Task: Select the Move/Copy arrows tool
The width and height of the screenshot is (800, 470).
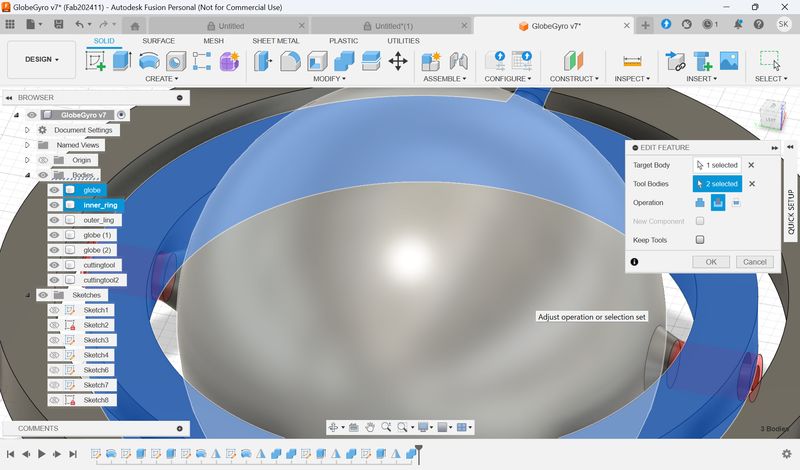Action: [x=397, y=61]
